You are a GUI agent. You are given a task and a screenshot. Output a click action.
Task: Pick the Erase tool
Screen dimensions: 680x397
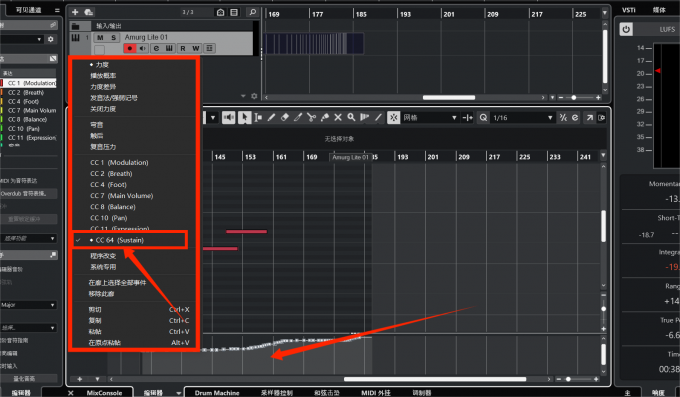pyautogui.click(x=284, y=117)
